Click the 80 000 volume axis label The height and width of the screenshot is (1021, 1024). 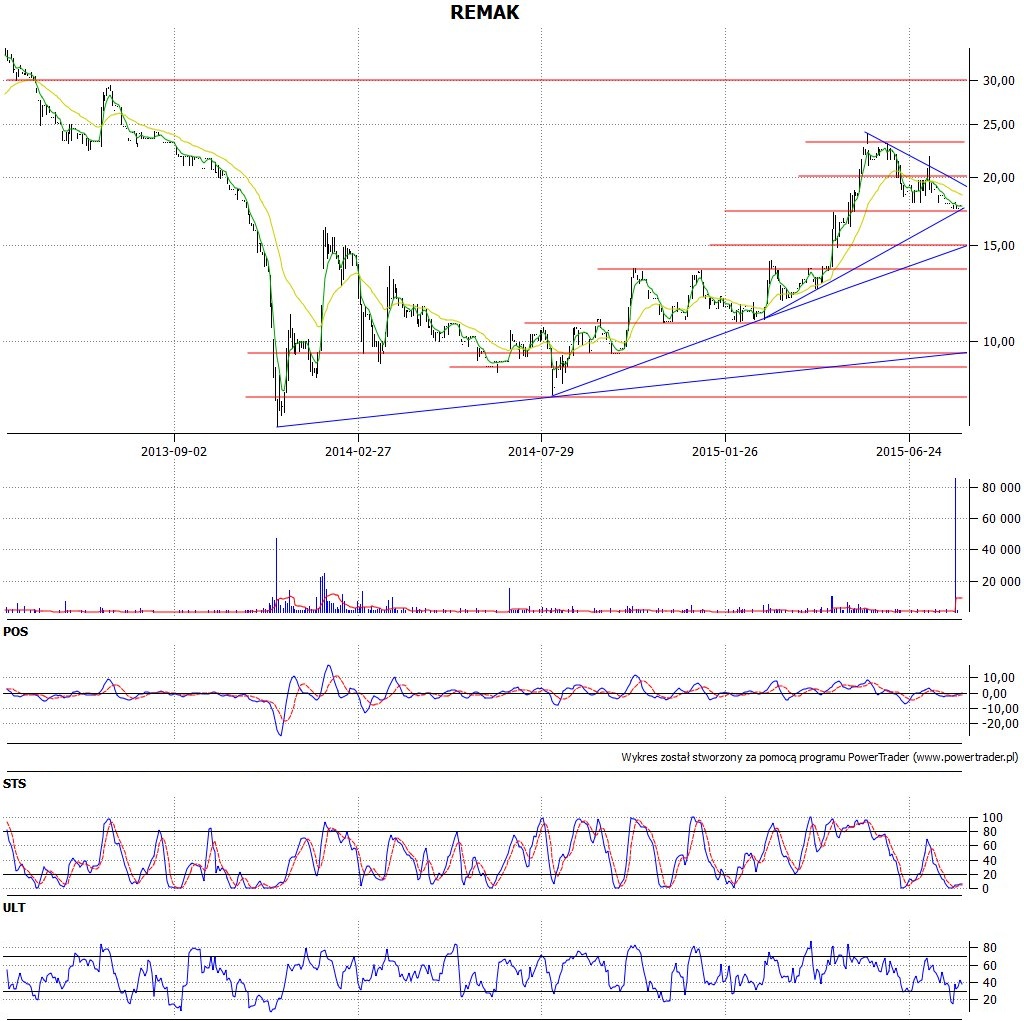1001,487
